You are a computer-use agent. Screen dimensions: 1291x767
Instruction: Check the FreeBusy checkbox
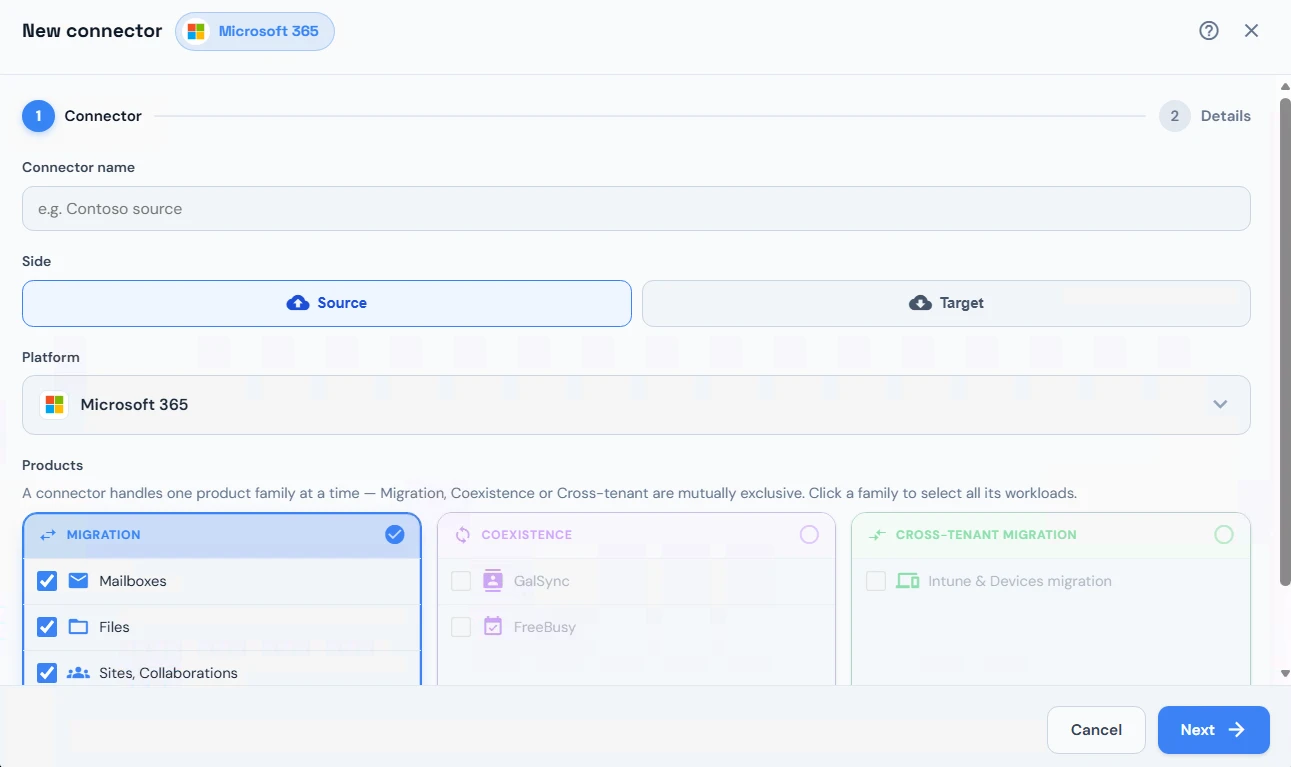(461, 627)
